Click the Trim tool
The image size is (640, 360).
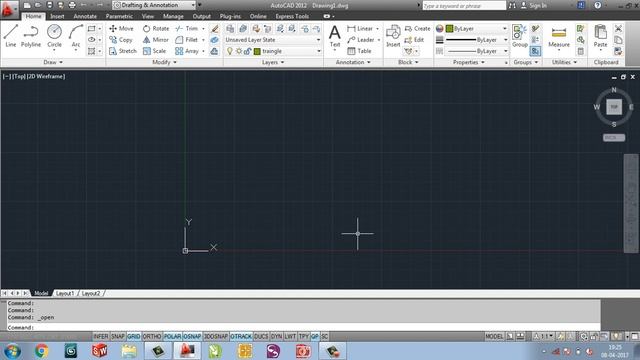(x=187, y=29)
